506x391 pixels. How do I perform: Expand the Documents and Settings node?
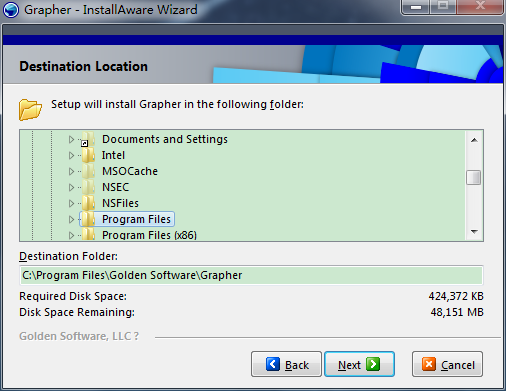[x=71, y=139]
